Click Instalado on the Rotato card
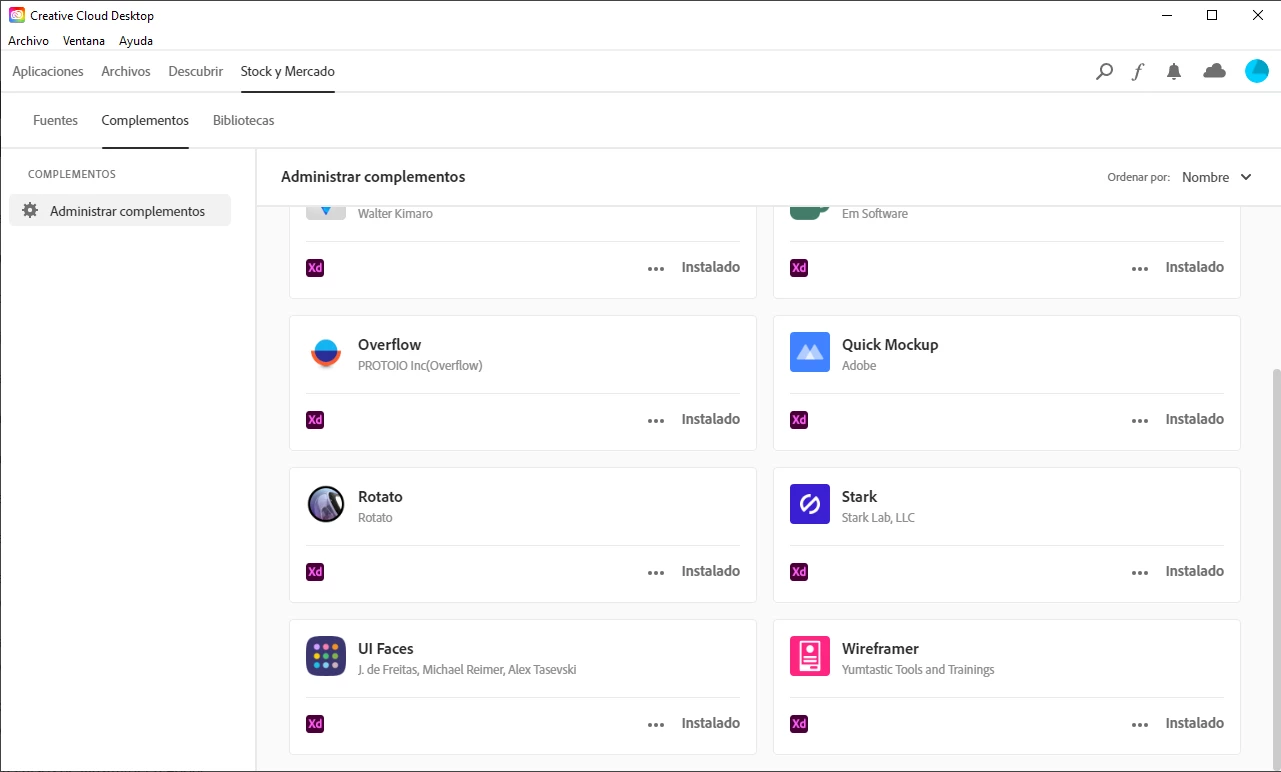 (x=711, y=571)
